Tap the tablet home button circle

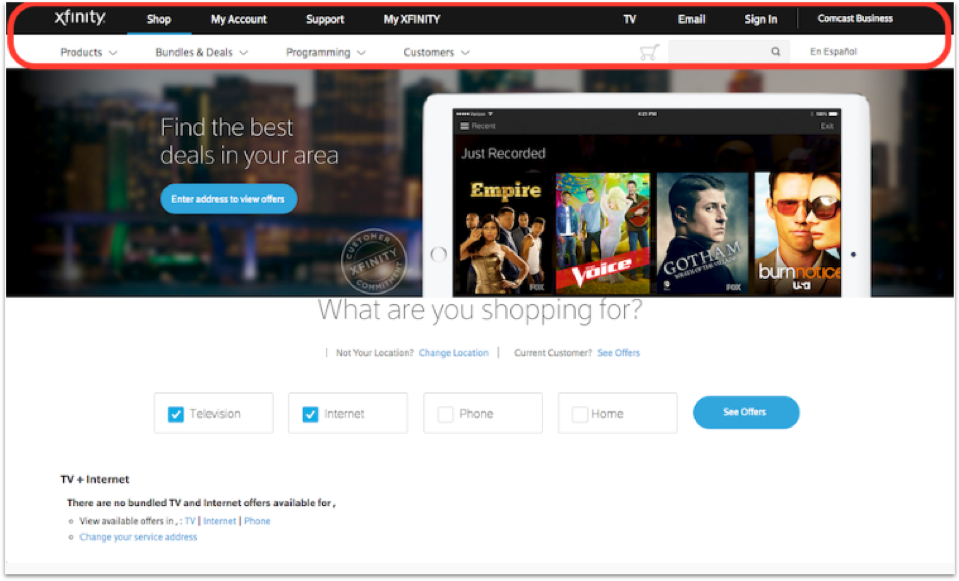point(439,254)
